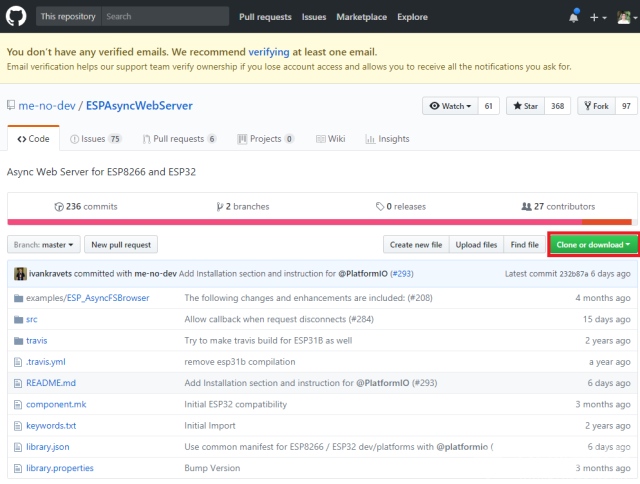Open the #293 link in latest commit

(x=402, y=273)
